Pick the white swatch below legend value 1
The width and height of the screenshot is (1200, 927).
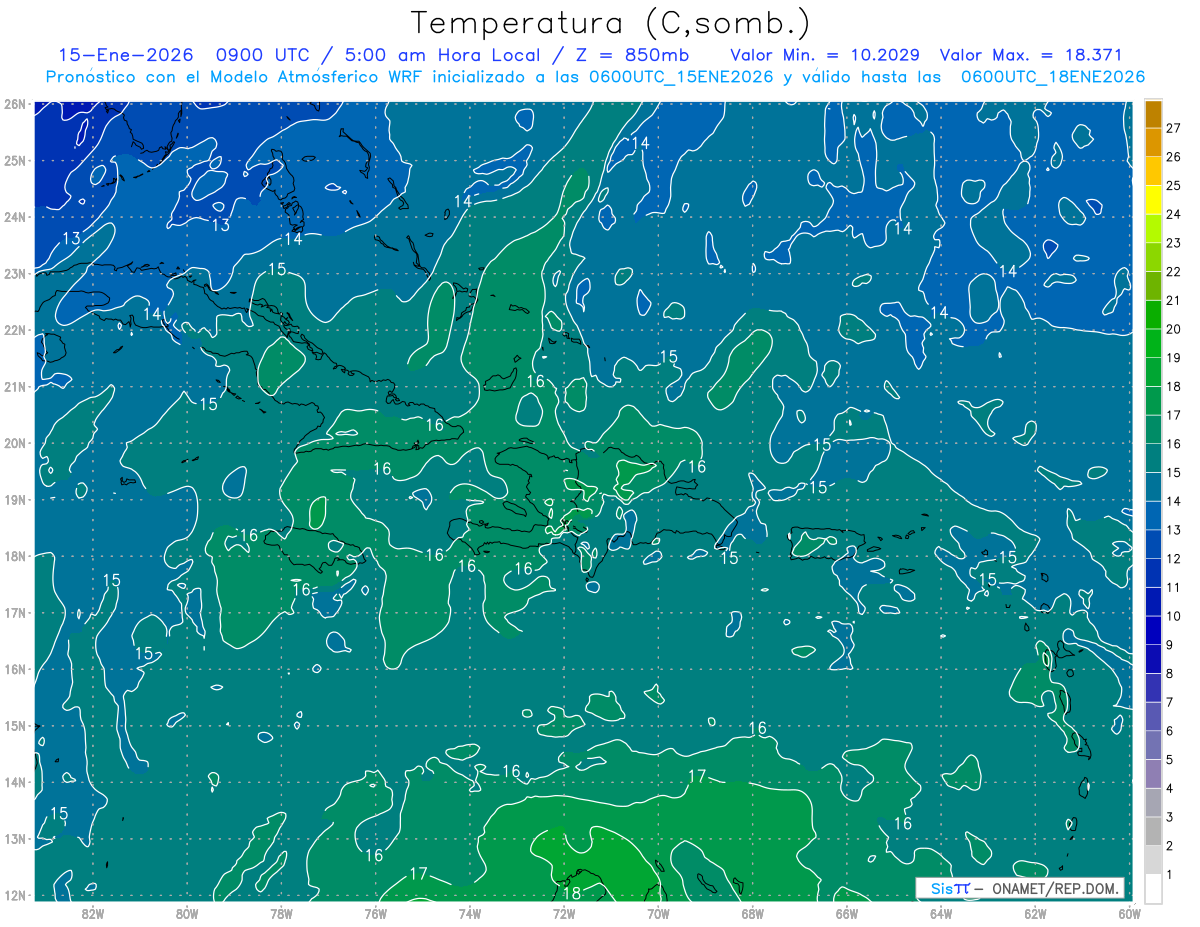(x=1153, y=887)
